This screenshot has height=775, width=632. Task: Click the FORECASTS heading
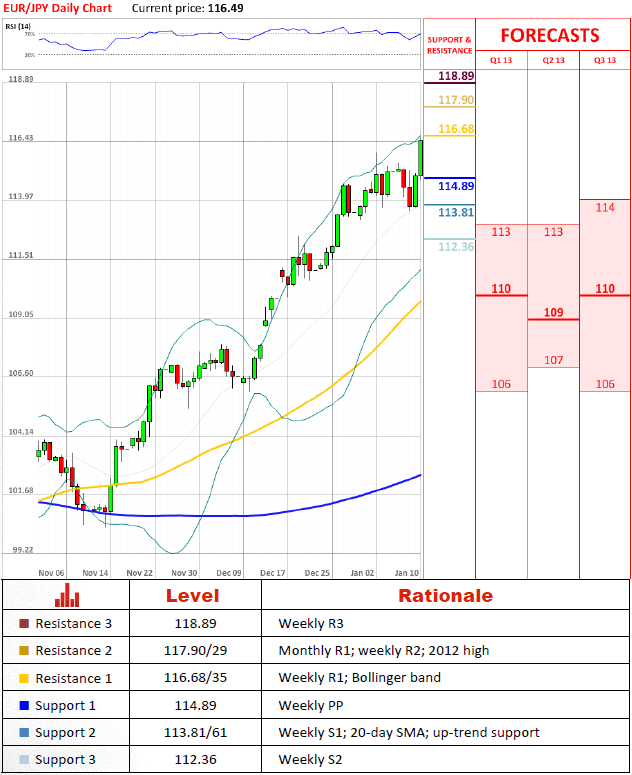point(550,36)
